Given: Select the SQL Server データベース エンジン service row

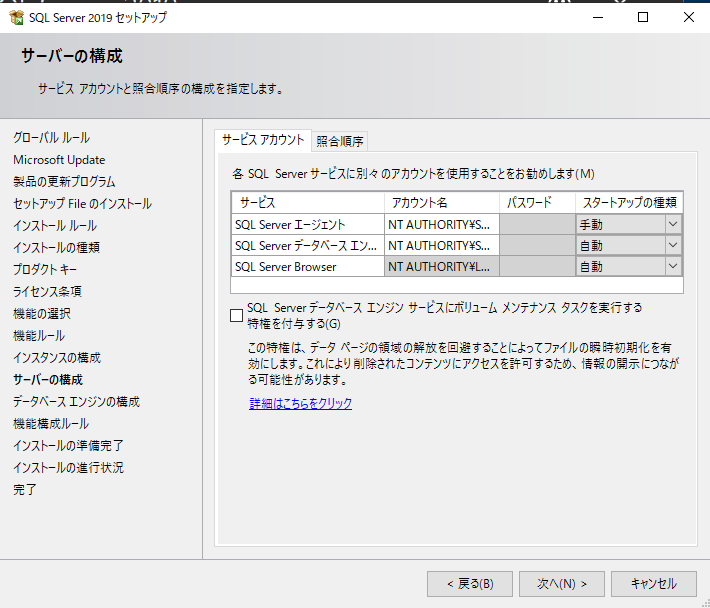Looking at the screenshot, I should coord(308,246).
